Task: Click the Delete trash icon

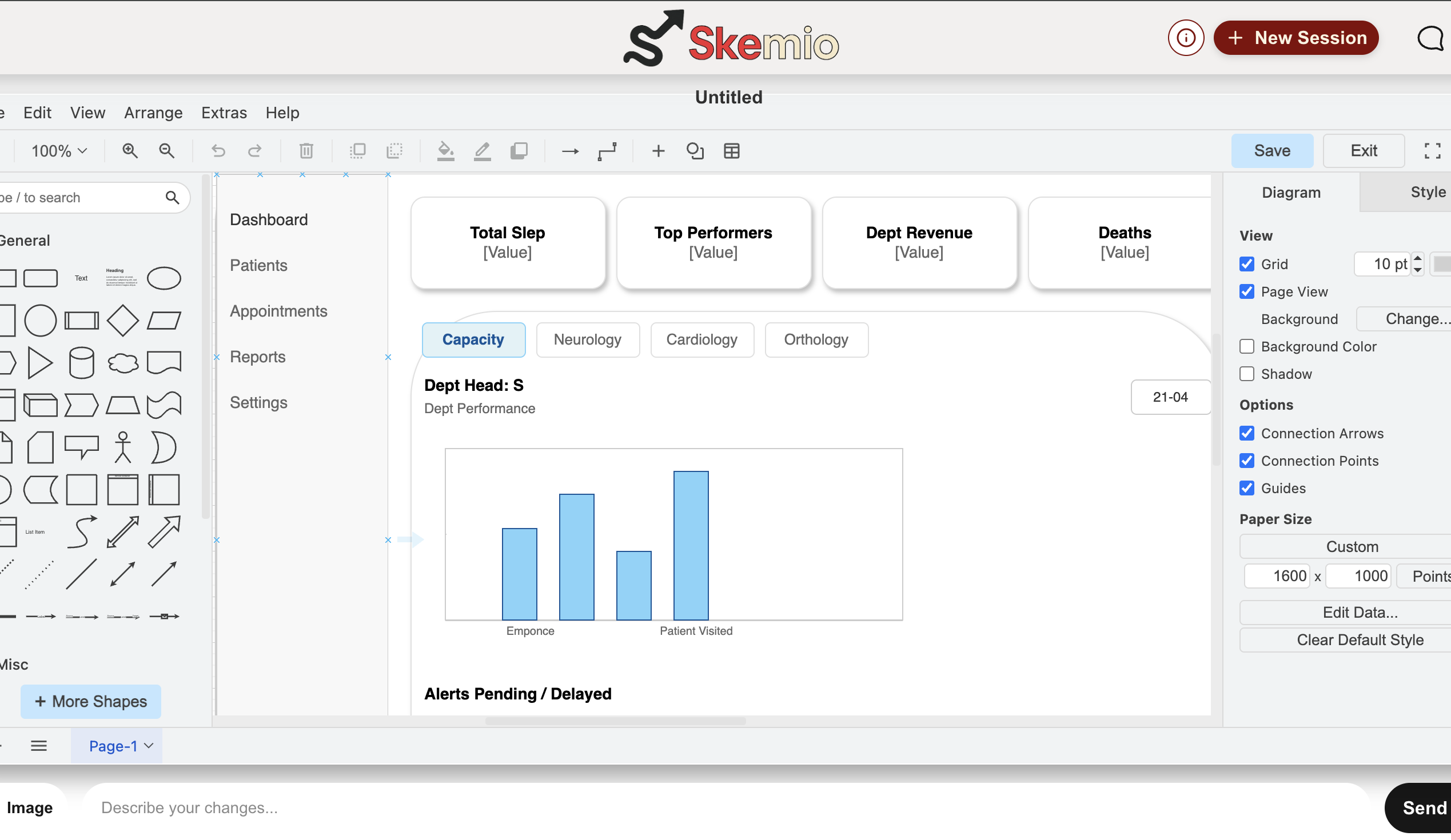Action: tap(305, 151)
